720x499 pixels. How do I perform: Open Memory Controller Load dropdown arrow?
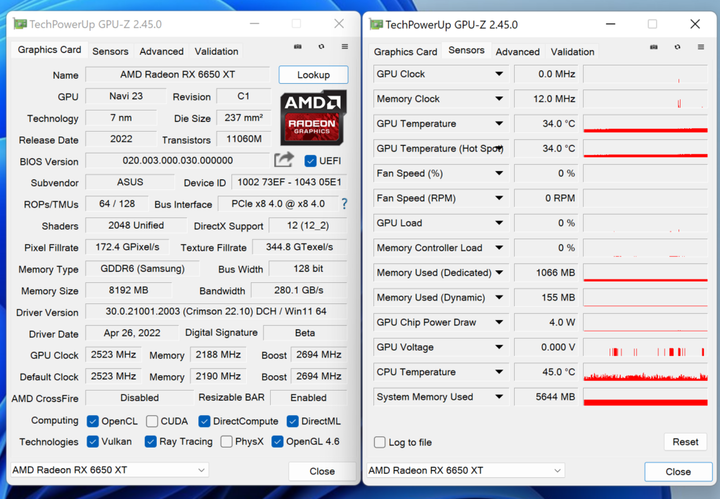coord(499,247)
